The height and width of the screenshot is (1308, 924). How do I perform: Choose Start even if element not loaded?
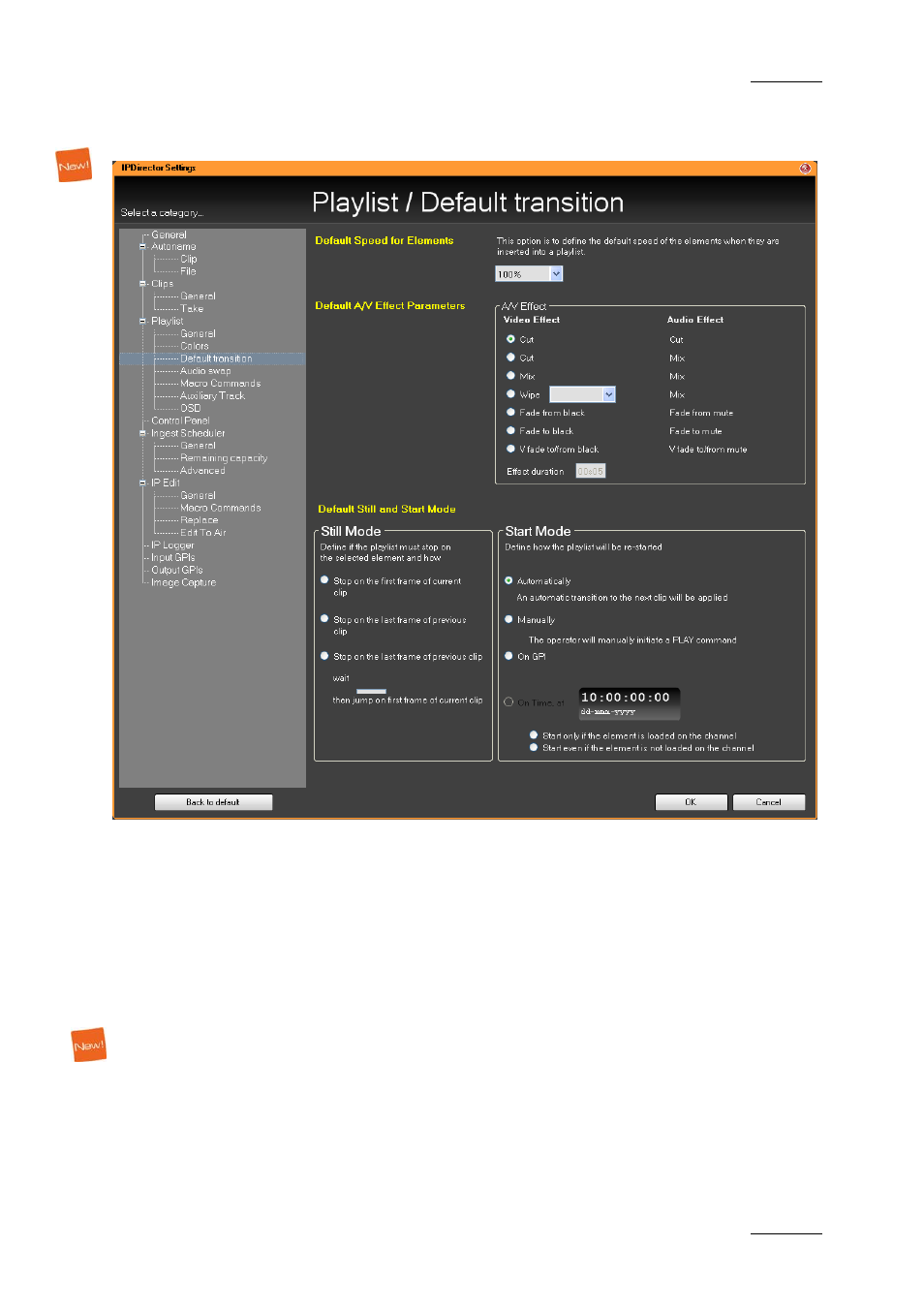[534, 748]
